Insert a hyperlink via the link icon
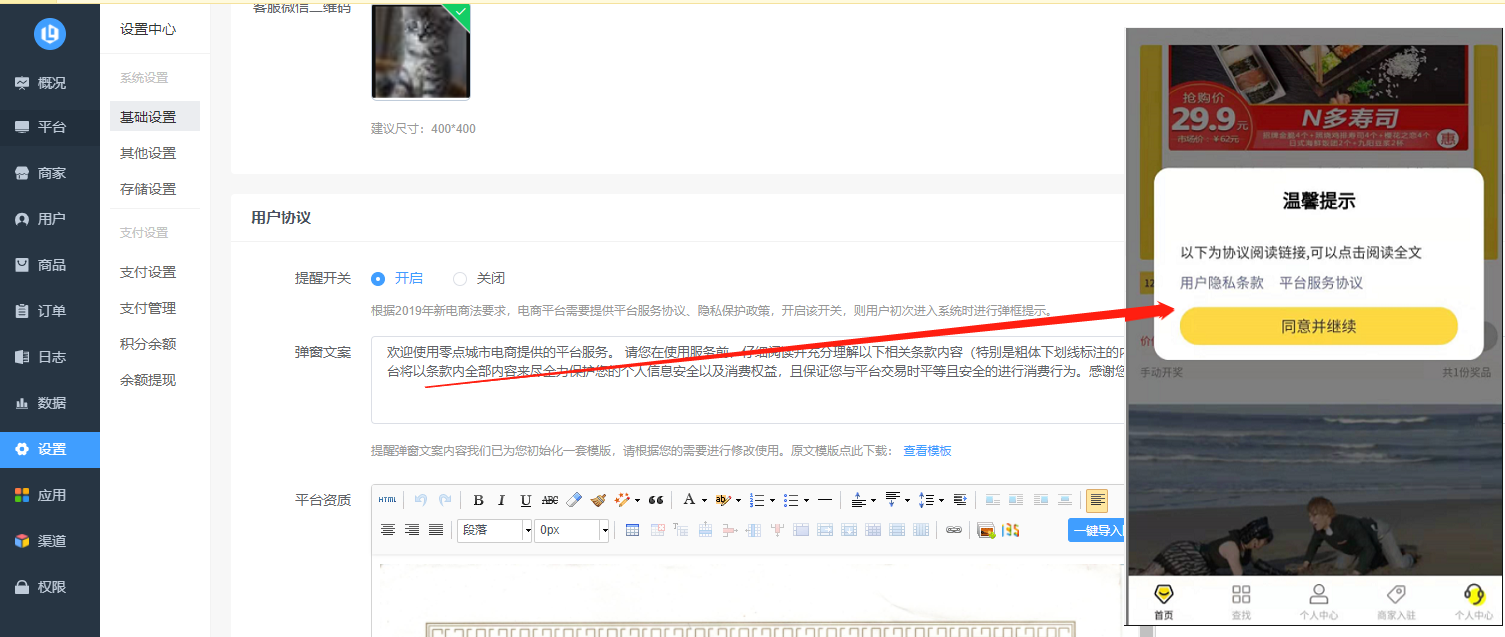 pos(953,530)
